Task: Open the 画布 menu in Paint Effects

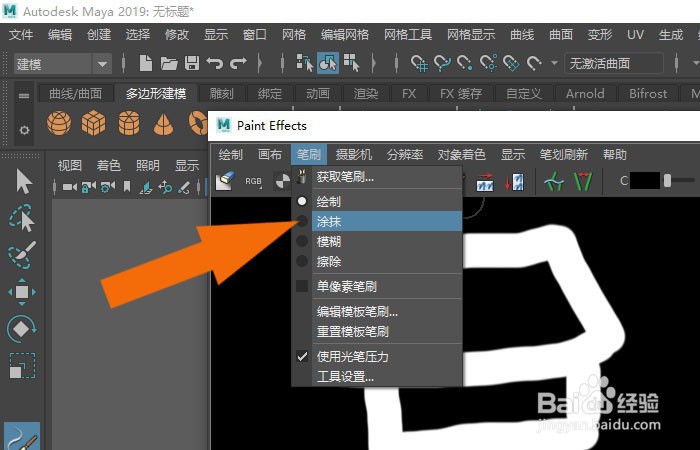Action: coord(270,154)
